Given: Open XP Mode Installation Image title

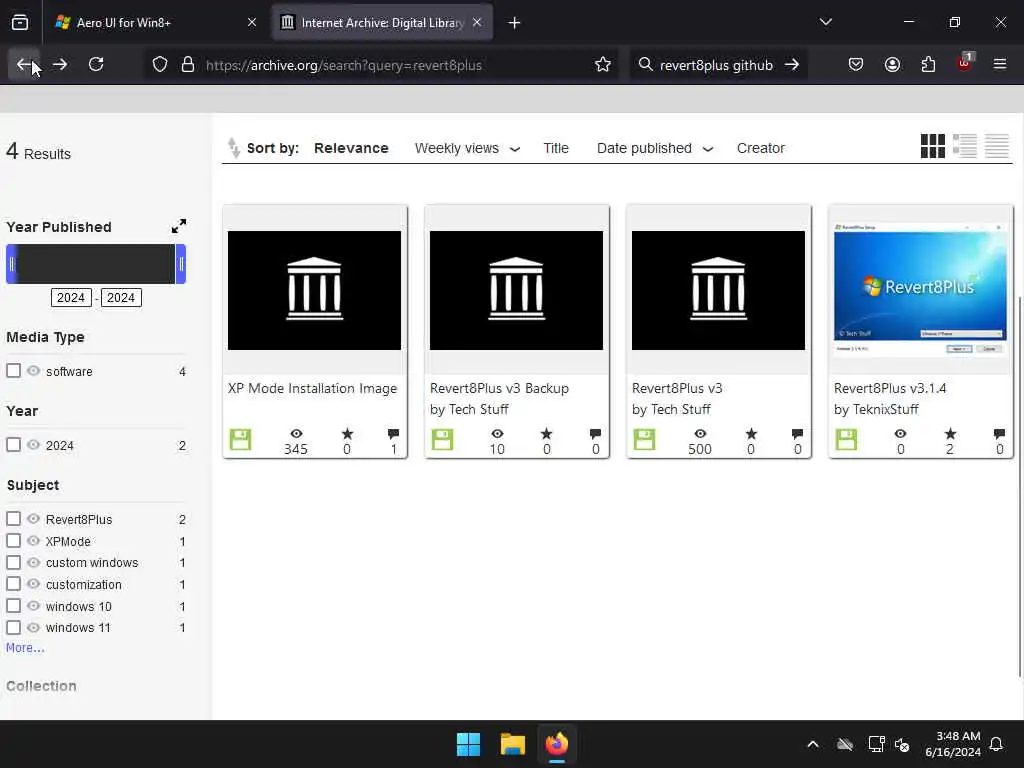Looking at the screenshot, I should (312, 388).
